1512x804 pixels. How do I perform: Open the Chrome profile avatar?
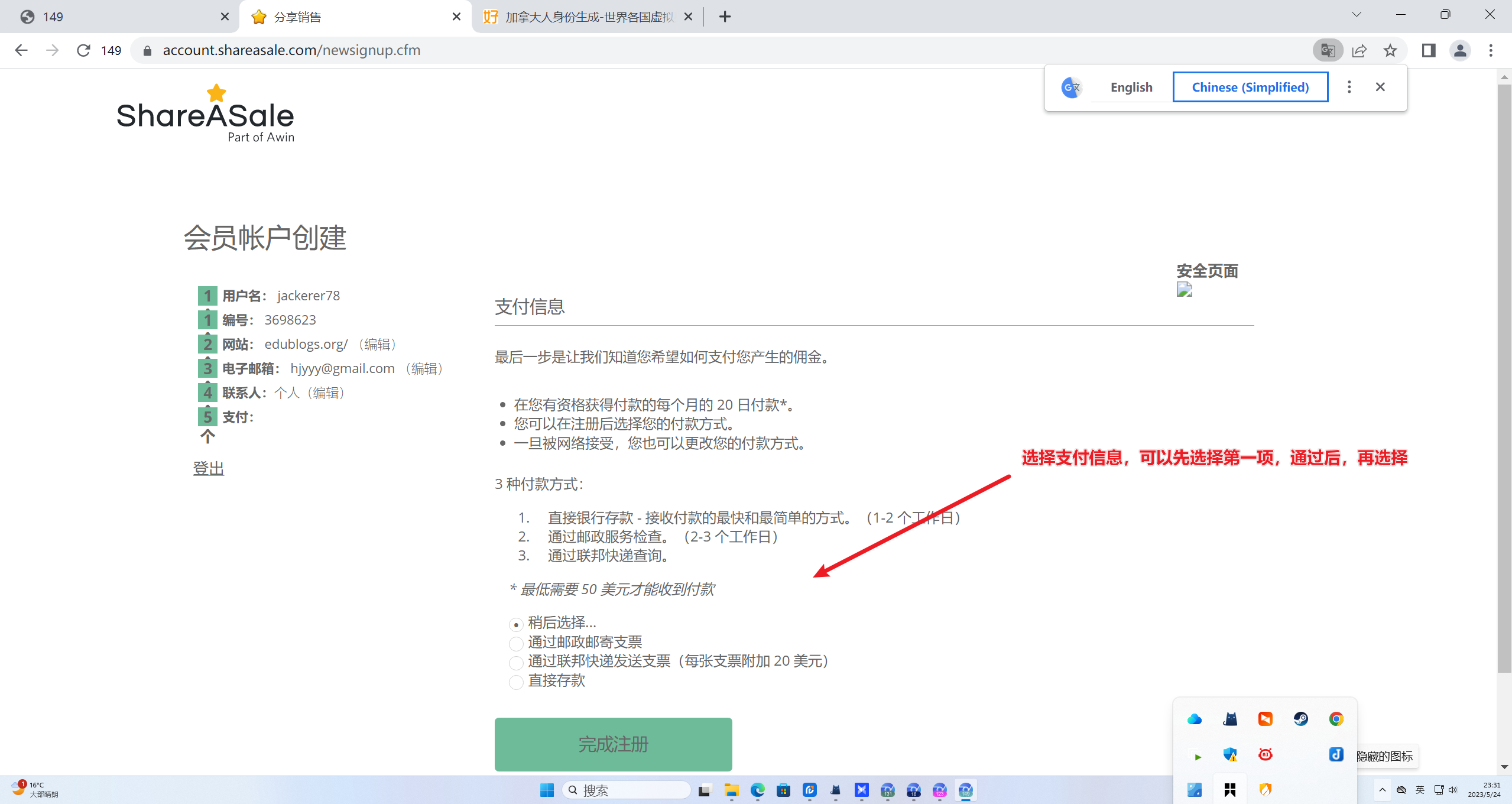(x=1460, y=50)
